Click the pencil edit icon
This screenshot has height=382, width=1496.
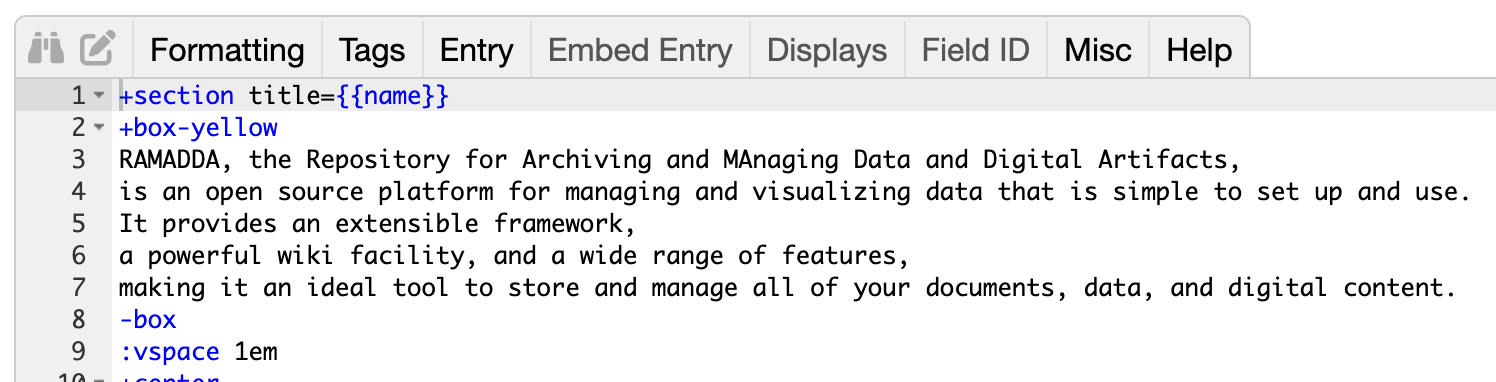(x=98, y=47)
